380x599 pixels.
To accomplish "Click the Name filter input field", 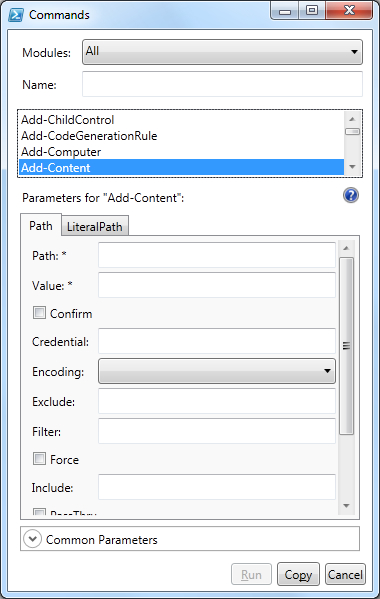I will [222, 84].
